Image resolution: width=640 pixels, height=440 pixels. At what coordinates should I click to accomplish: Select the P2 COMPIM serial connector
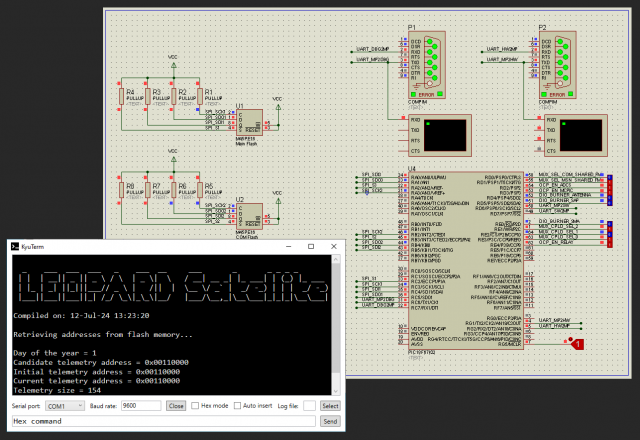pyautogui.click(x=558, y=64)
